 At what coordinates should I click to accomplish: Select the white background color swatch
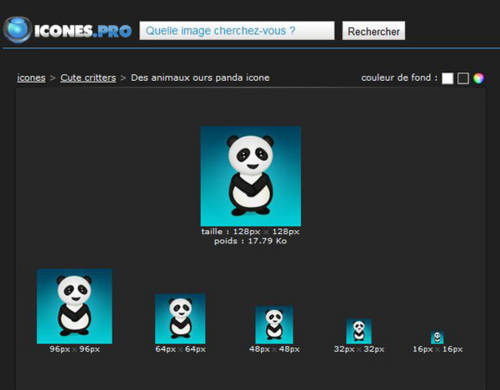point(447,78)
